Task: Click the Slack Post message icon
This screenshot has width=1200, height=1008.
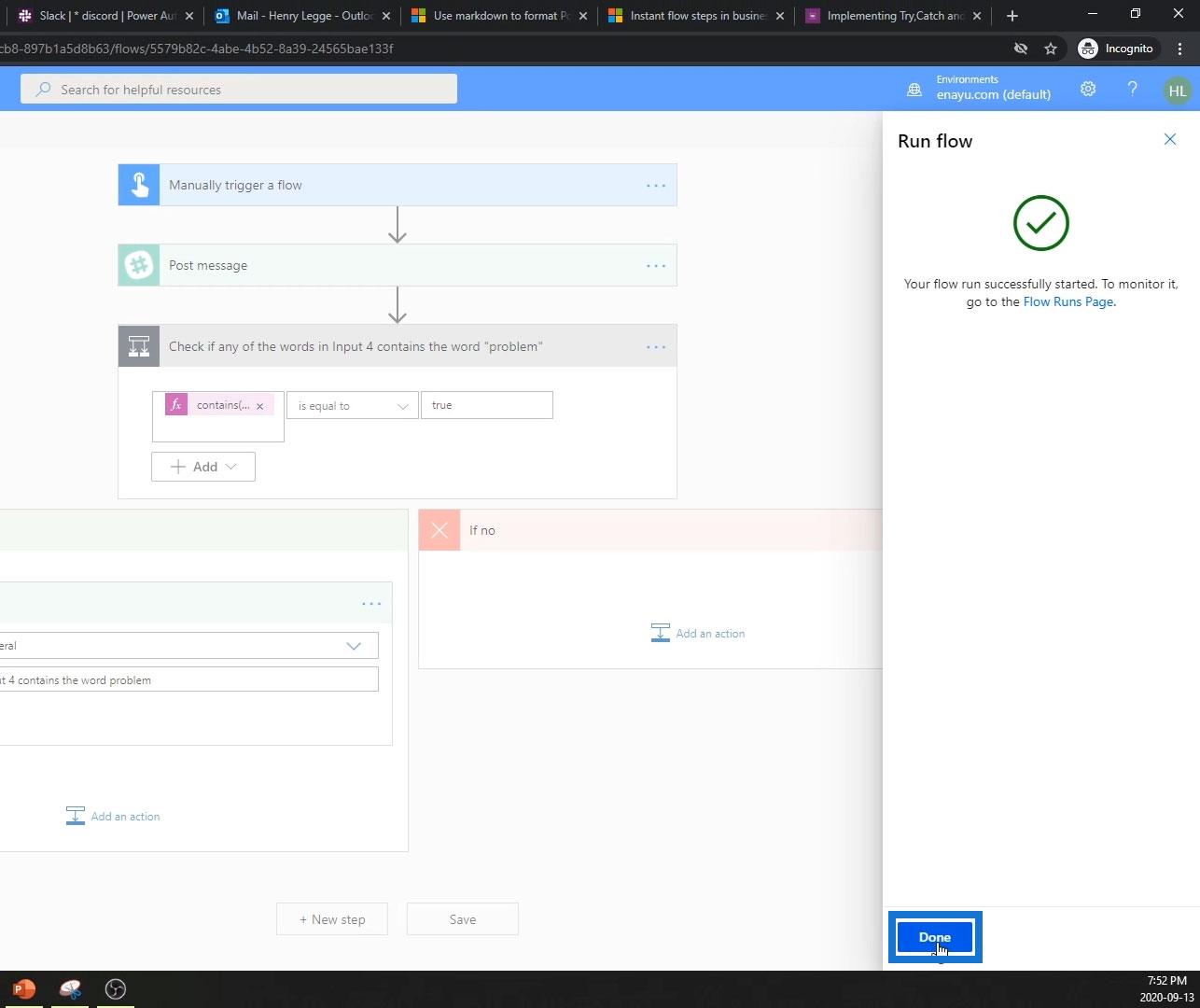Action: tap(139, 265)
